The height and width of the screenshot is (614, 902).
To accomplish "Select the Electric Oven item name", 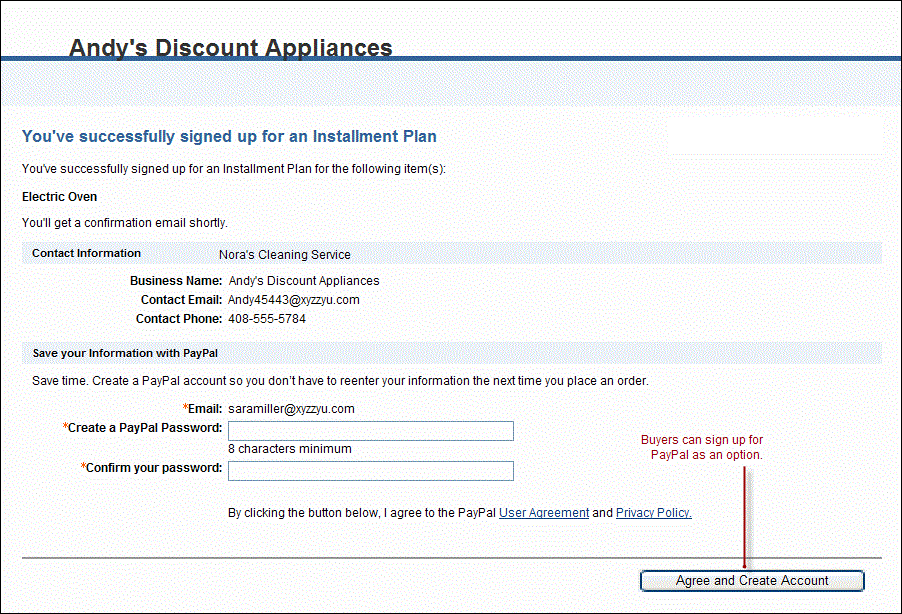I will tap(60, 197).
